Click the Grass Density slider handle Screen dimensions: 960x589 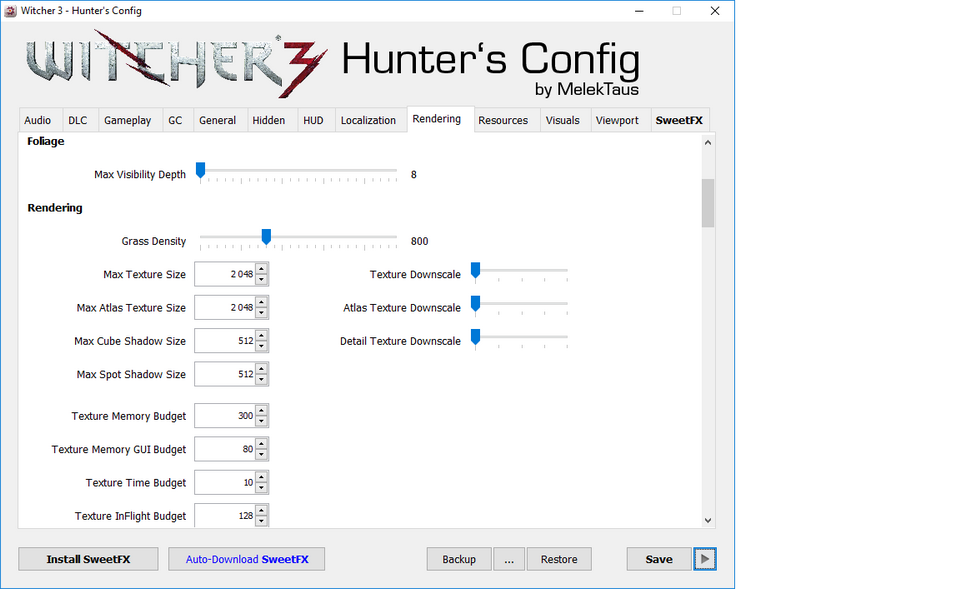click(x=266, y=237)
